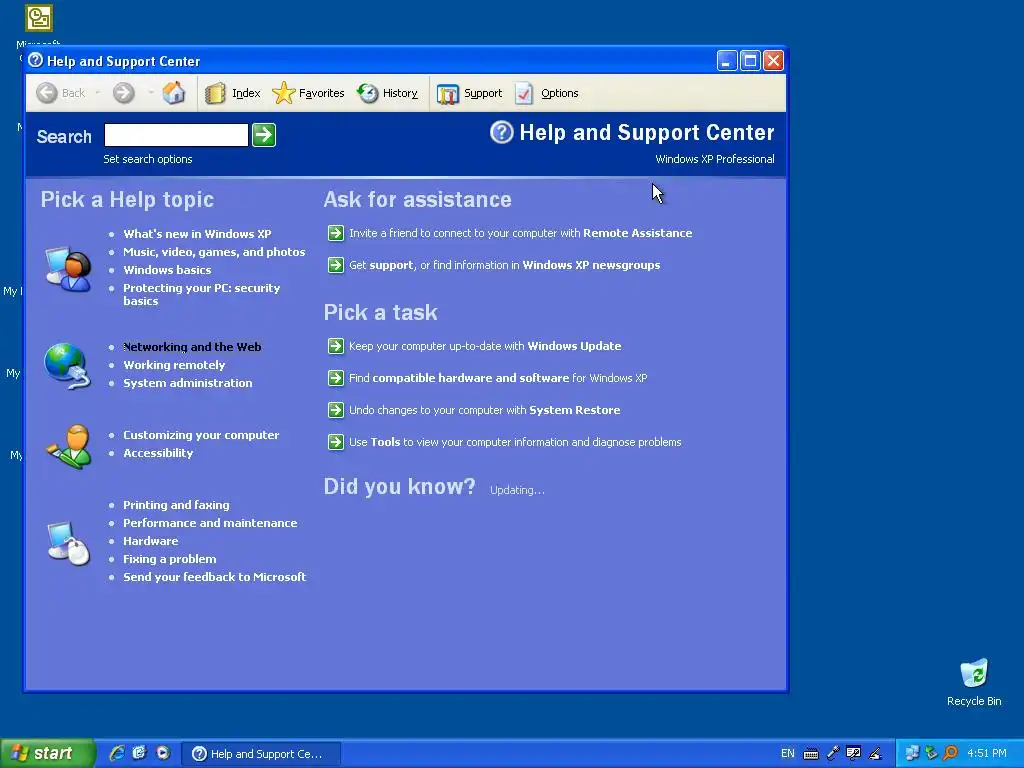Open Set search options link
This screenshot has height=768, width=1024.
(148, 159)
